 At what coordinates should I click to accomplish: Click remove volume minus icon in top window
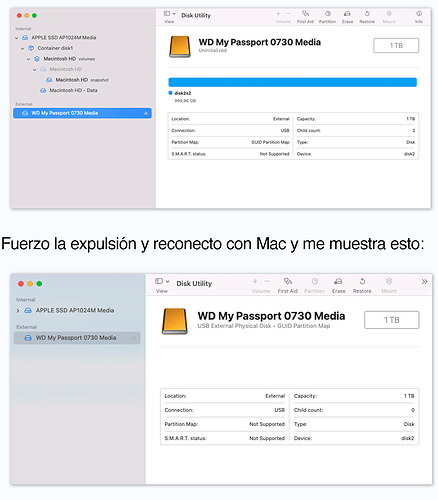pyautogui.click(x=288, y=14)
